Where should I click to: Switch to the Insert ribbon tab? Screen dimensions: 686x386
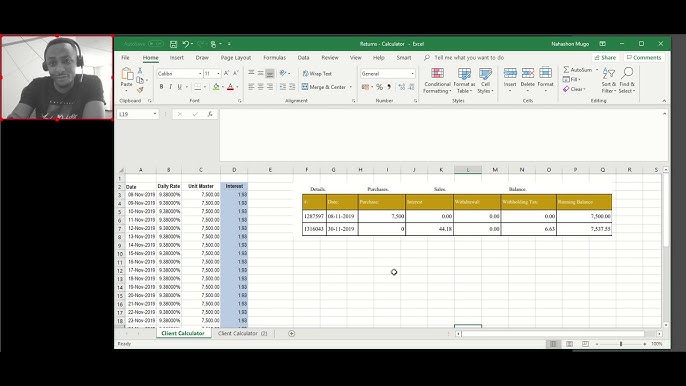pyautogui.click(x=177, y=58)
